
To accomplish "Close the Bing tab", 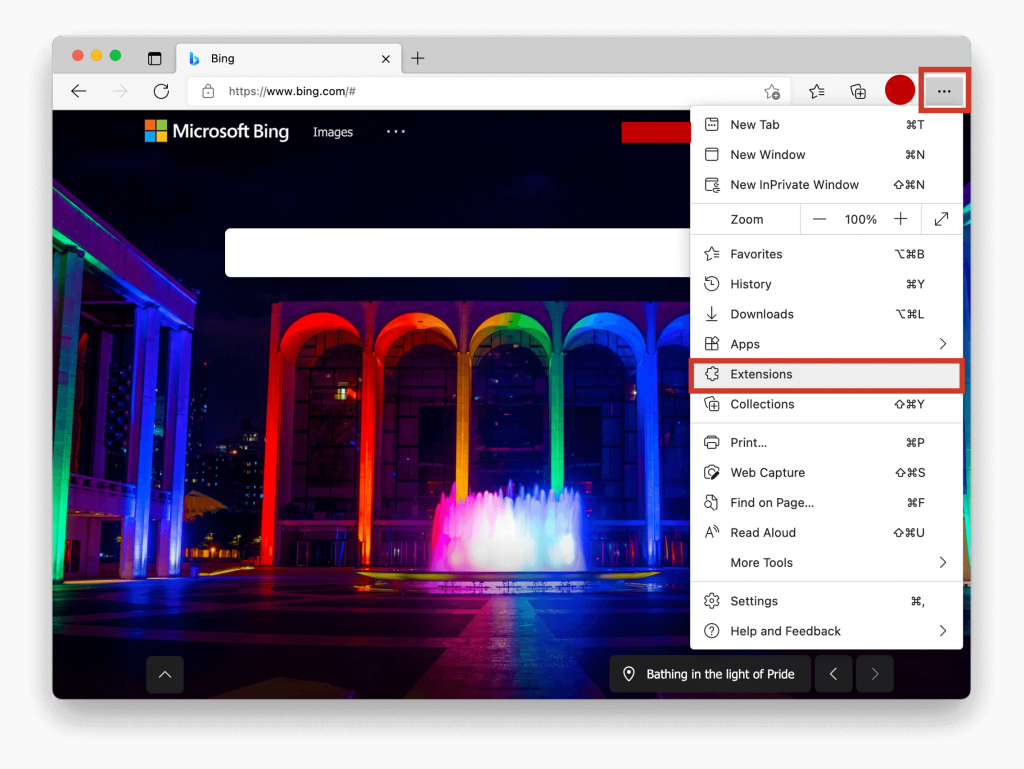I will [x=386, y=59].
